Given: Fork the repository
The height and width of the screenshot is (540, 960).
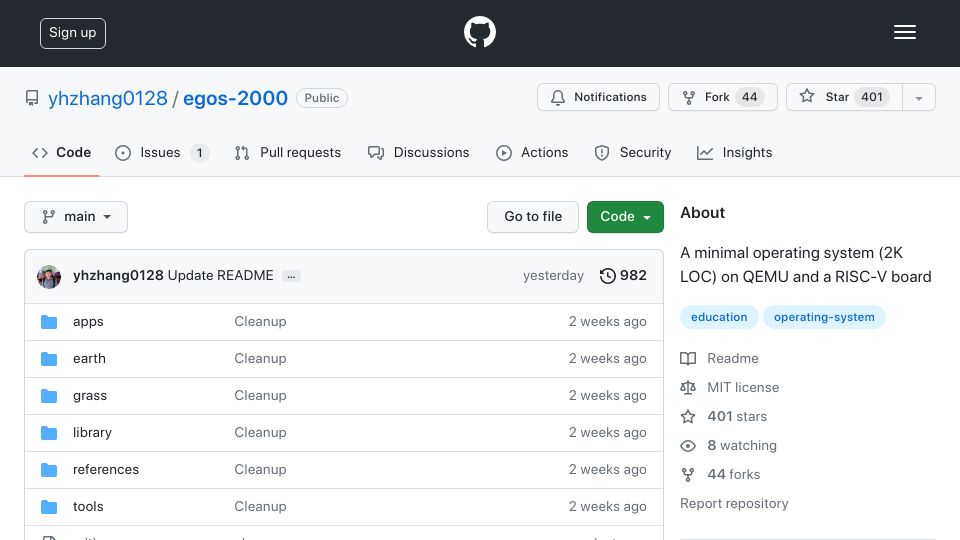Looking at the screenshot, I should click(722, 97).
